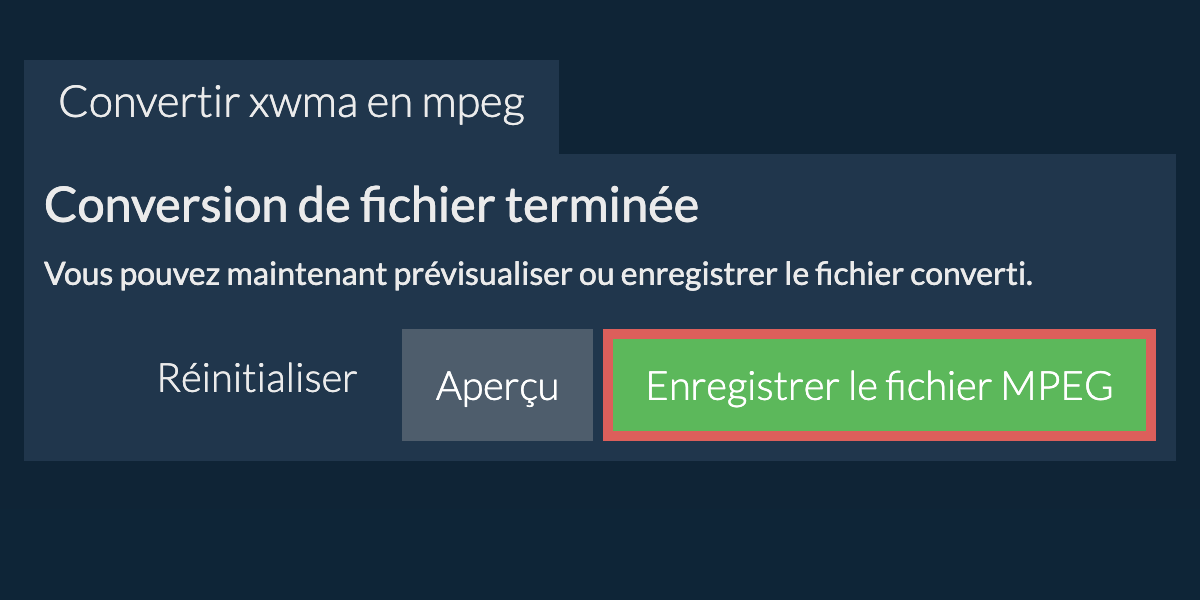Save the converted MPEG file
The height and width of the screenshot is (600, 1200).
point(879,385)
